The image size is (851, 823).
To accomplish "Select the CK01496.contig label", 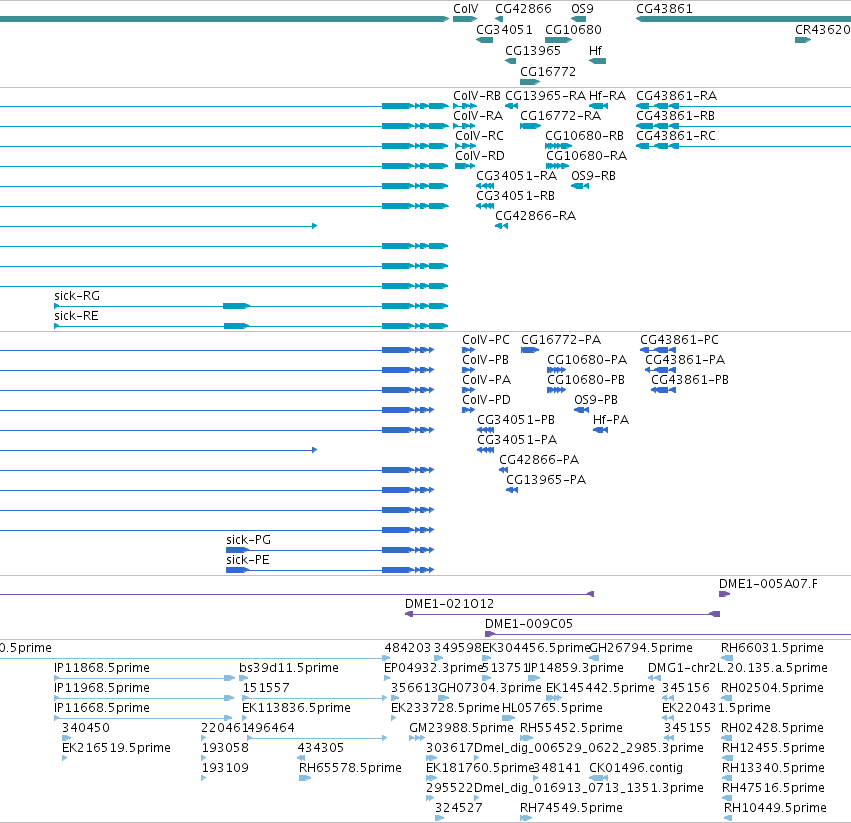I will click(636, 768).
